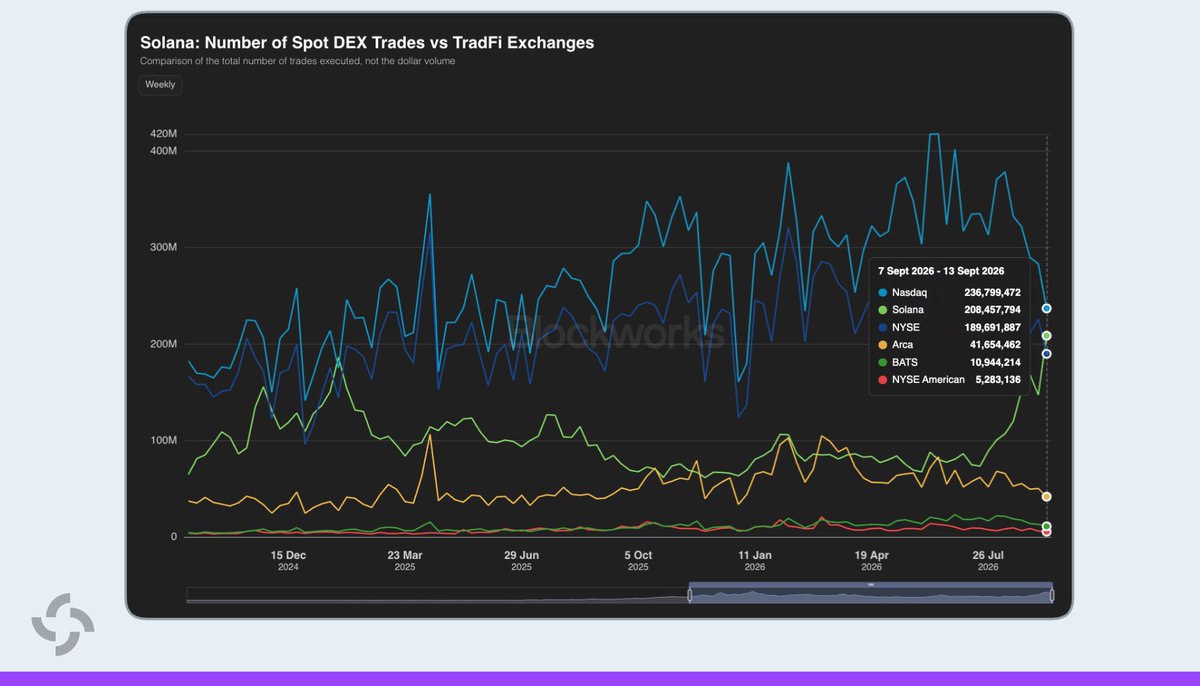Click the chart title 'Solana: Number of Spot DEX Trades vs TradFi Exchanges'
This screenshot has width=1200, height=686.
(x=367, y=43)
